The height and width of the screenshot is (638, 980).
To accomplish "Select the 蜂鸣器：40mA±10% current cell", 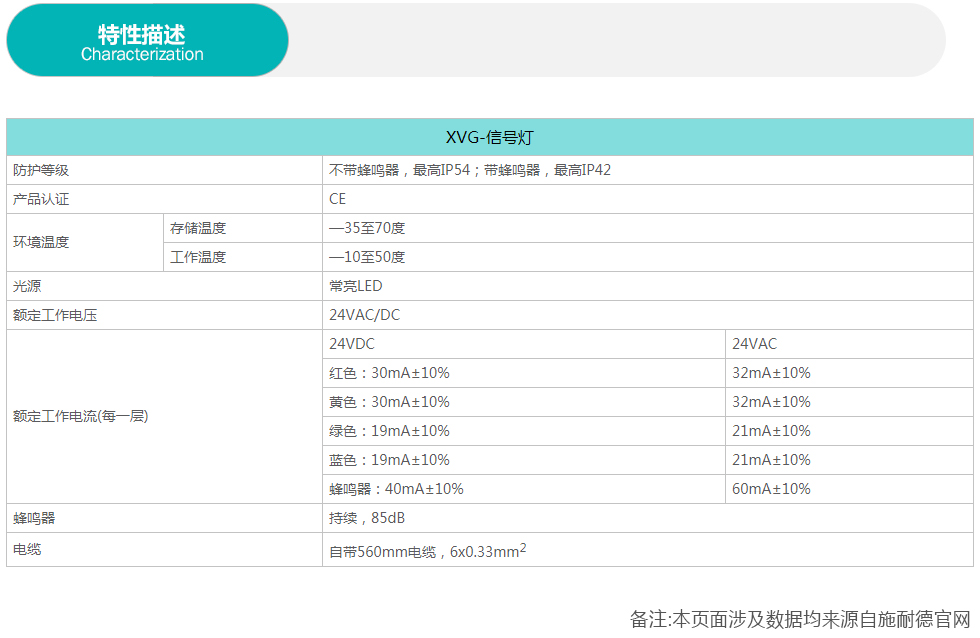I will 396,489.
